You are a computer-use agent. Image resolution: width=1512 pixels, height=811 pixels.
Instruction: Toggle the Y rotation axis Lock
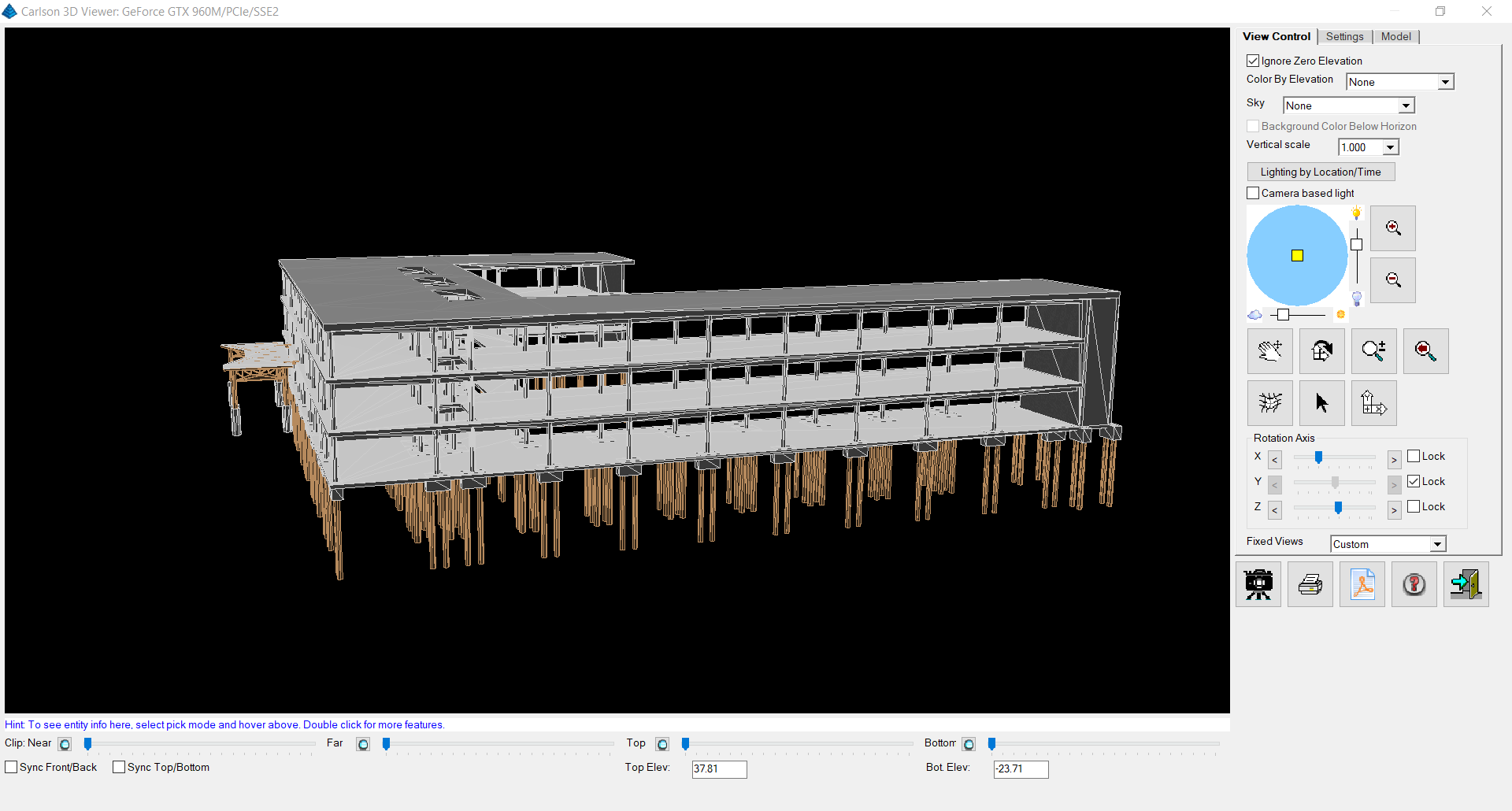click(x=1414, y=481)
